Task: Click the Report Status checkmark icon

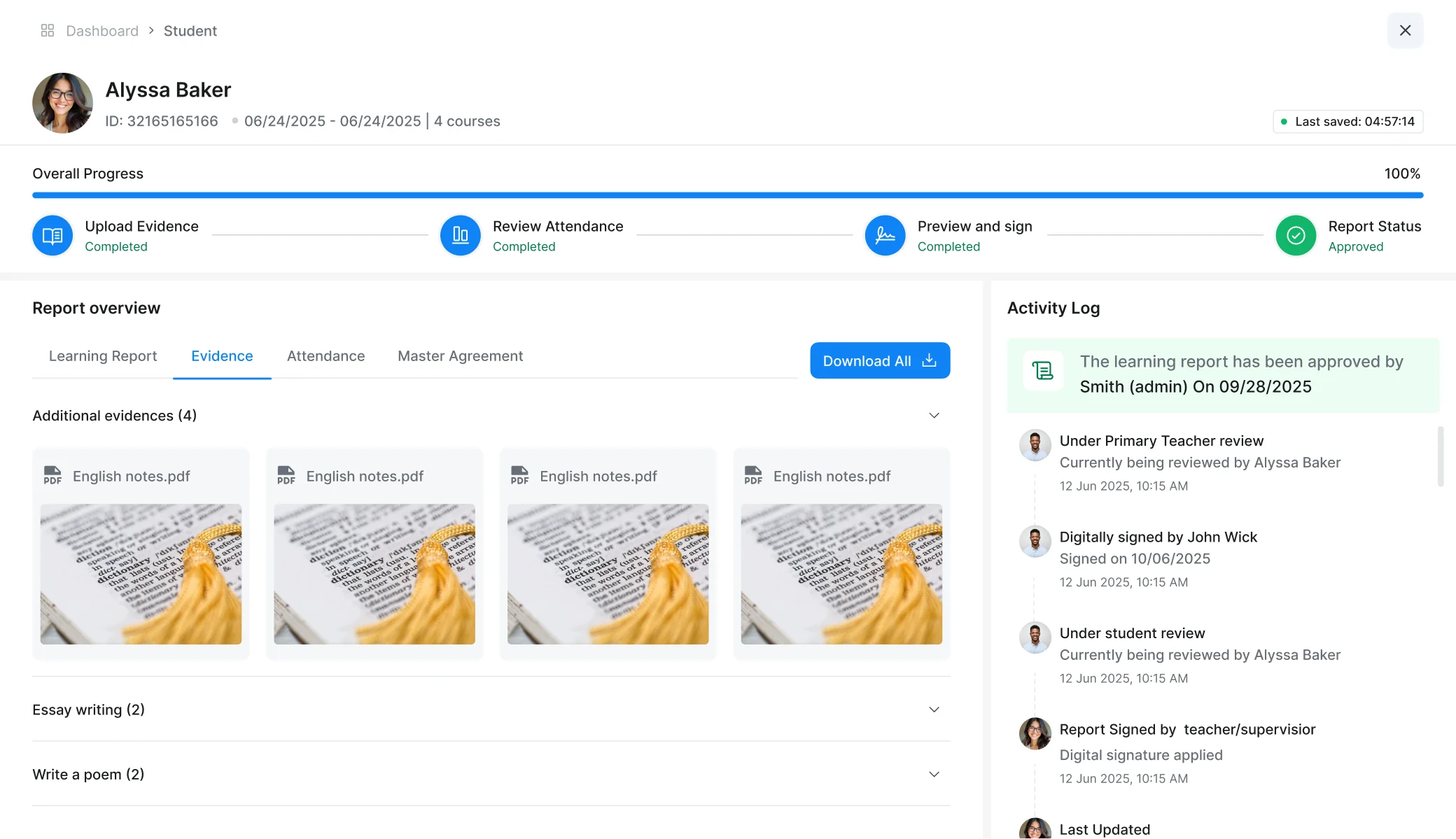Action: pos(1296,235)
